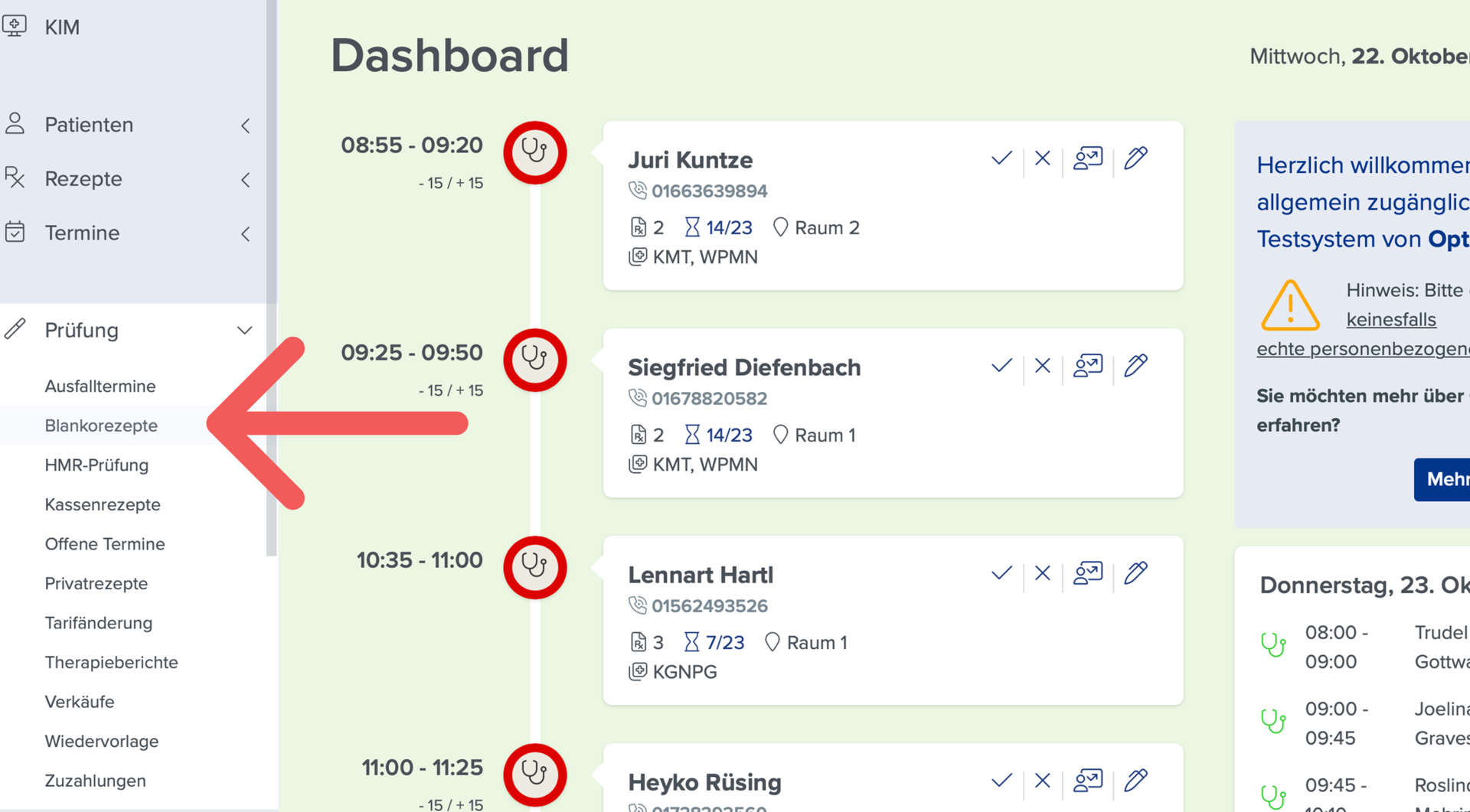Expand the Rezepte menu chevron
This screenshot has height=812, width=1470.
pyautogui.click(x=245, y=180)
